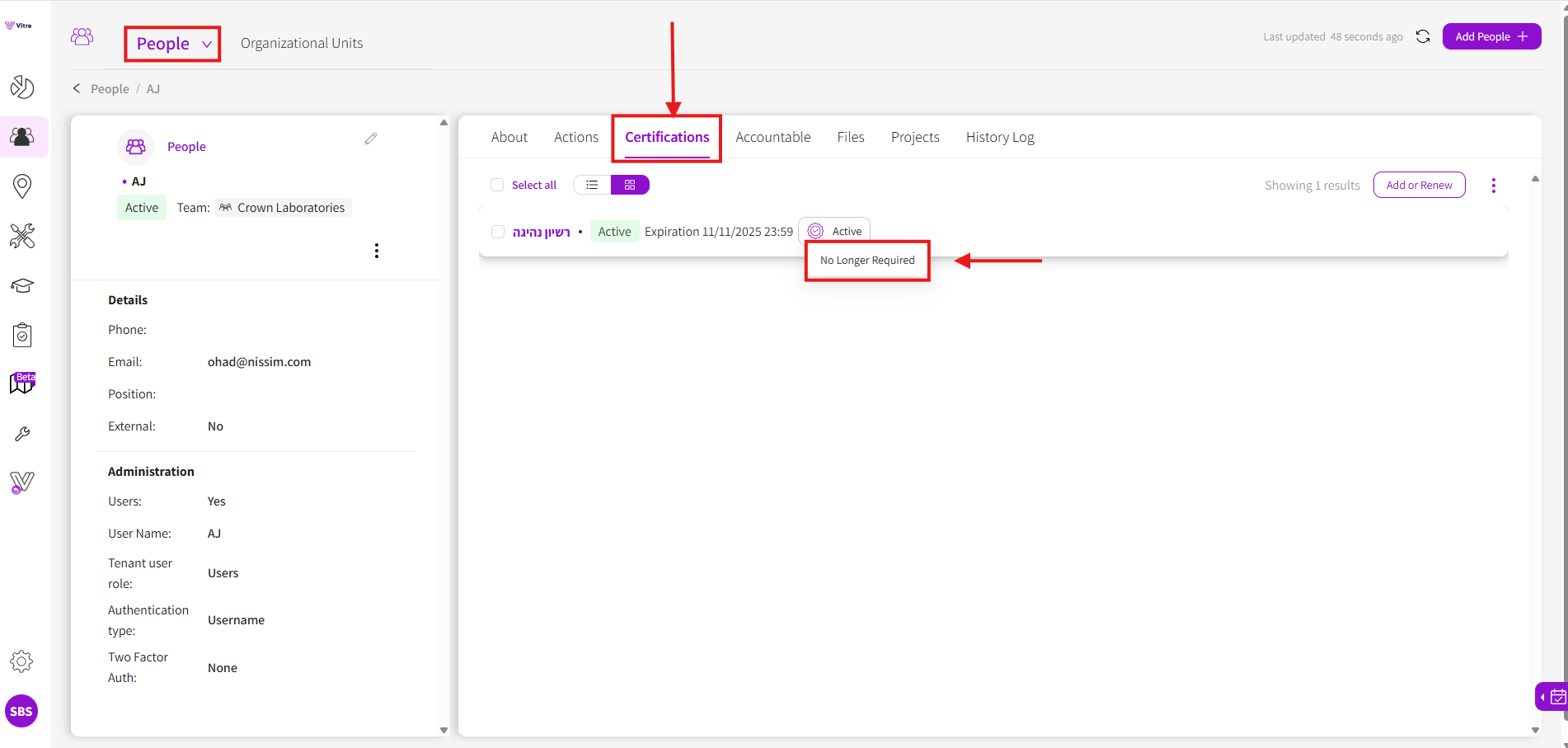This screenshot has height=748, width=1568.
Task: Open the graduation cap training icon
Action: click(x=22, y=285)
